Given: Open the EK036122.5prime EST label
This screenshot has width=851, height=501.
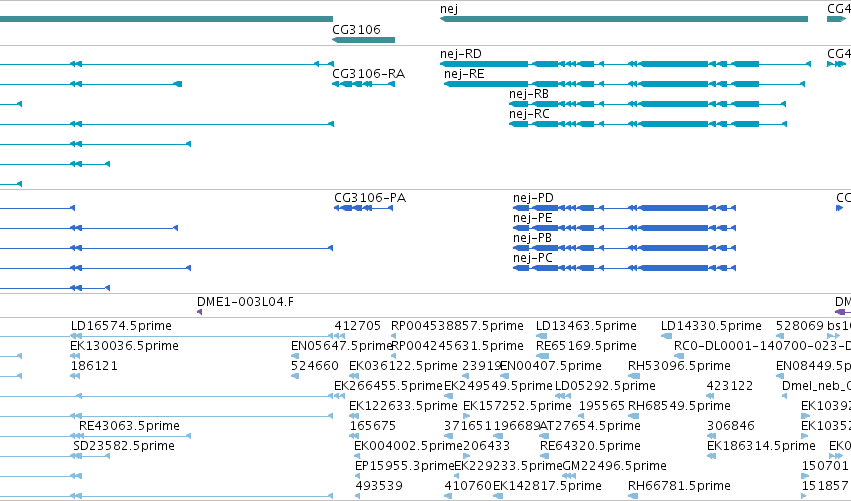Looking at the screenshot, I should coord(403,366).
